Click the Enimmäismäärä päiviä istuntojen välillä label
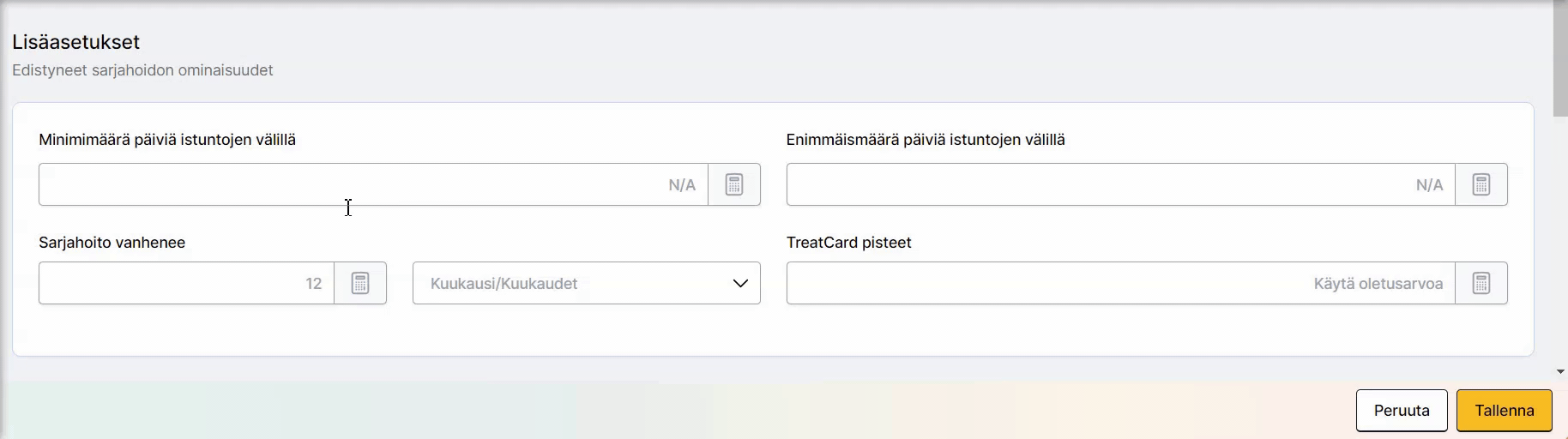The height and width of the screenshot is (439, 1568). coord(926,140)
